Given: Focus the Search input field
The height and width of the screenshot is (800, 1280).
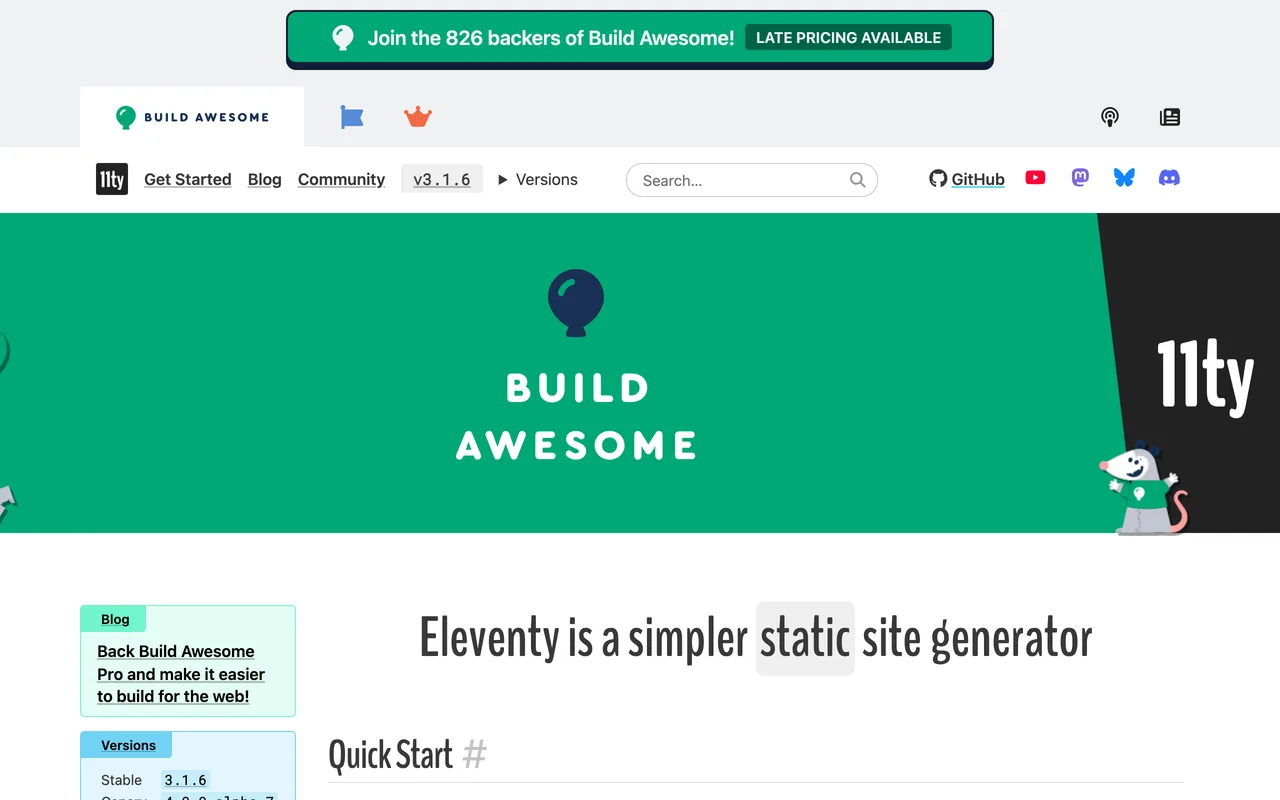Looking at the screenshot, I should click(752, 180).
